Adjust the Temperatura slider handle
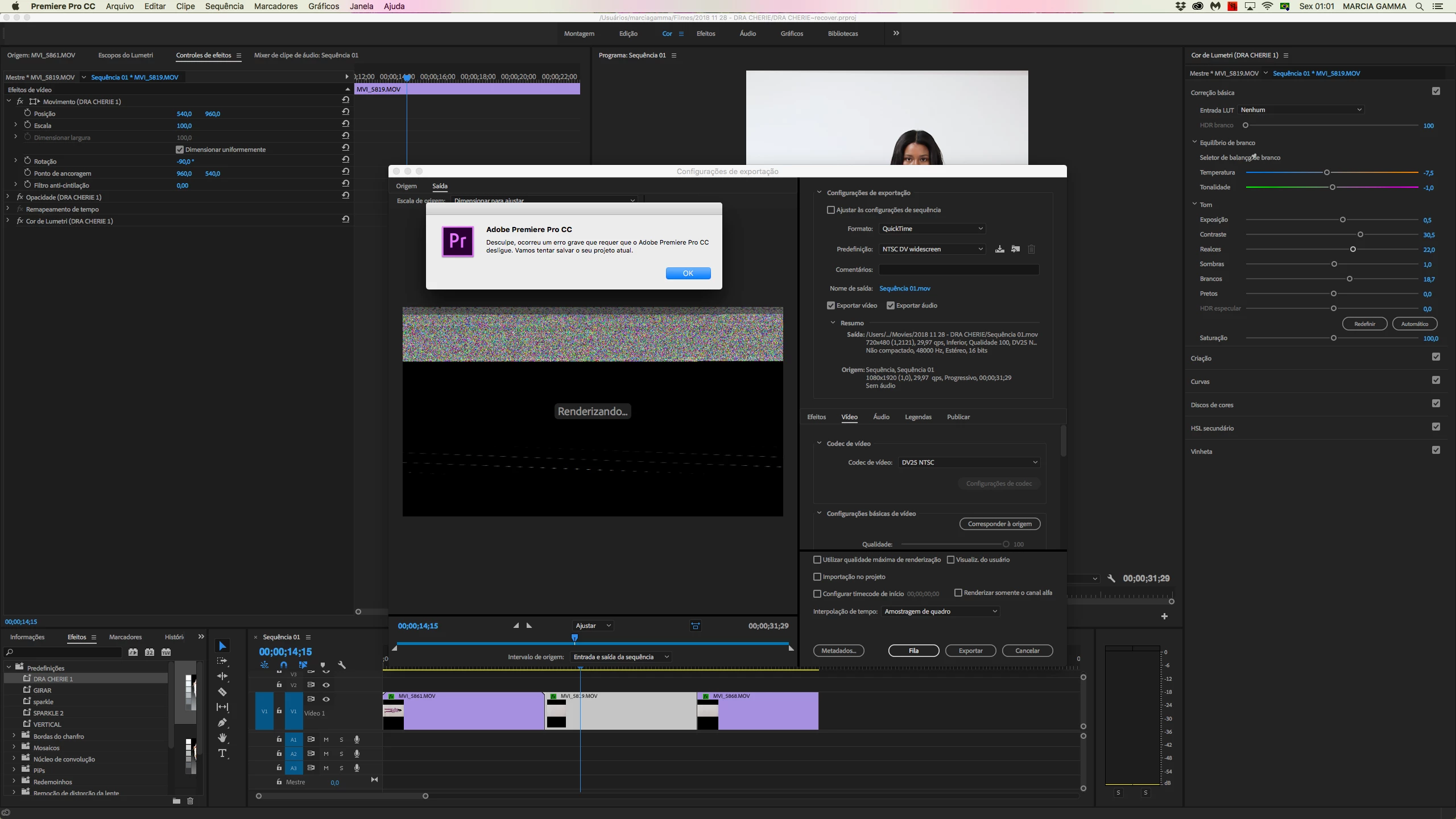 click(1327, 172)
